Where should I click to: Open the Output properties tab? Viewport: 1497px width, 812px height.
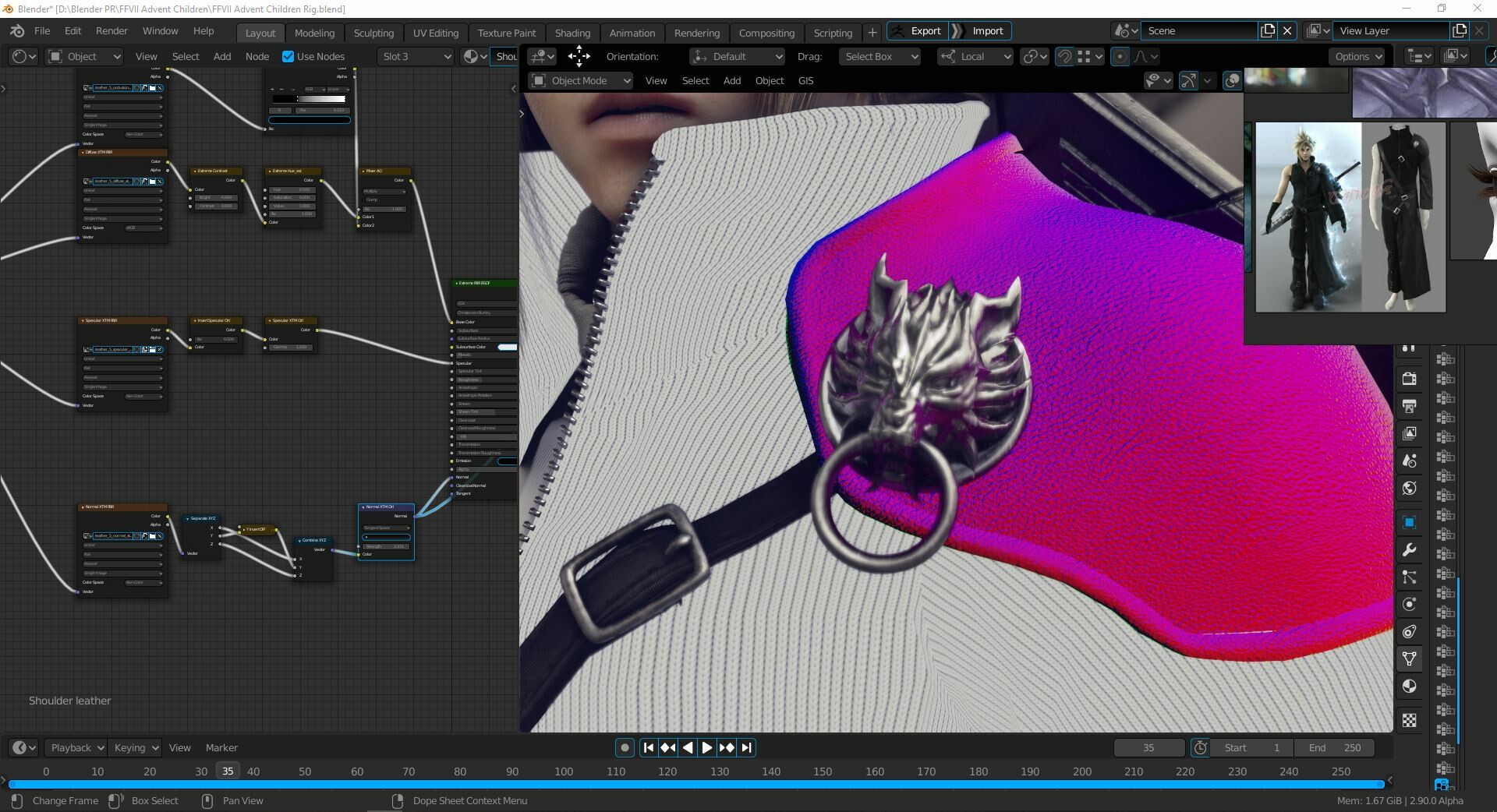click(1409, 406)
